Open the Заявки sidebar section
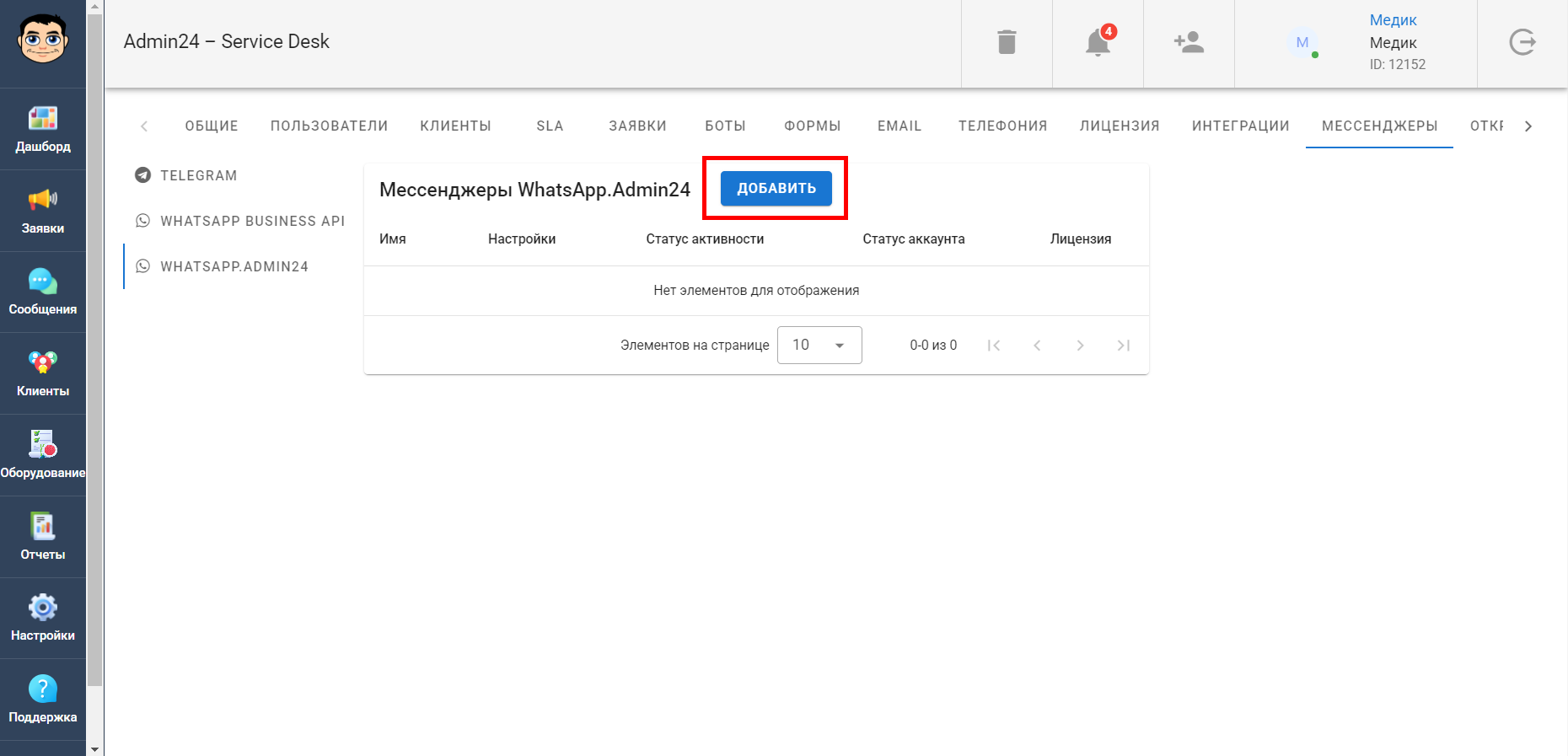Image resolution: width=1568 pixels, height=756 pixels. (x=43, y=211)
